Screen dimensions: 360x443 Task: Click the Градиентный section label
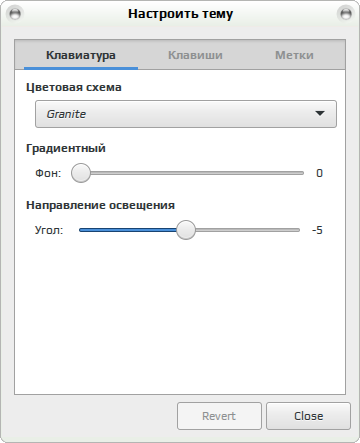point(66,148)
